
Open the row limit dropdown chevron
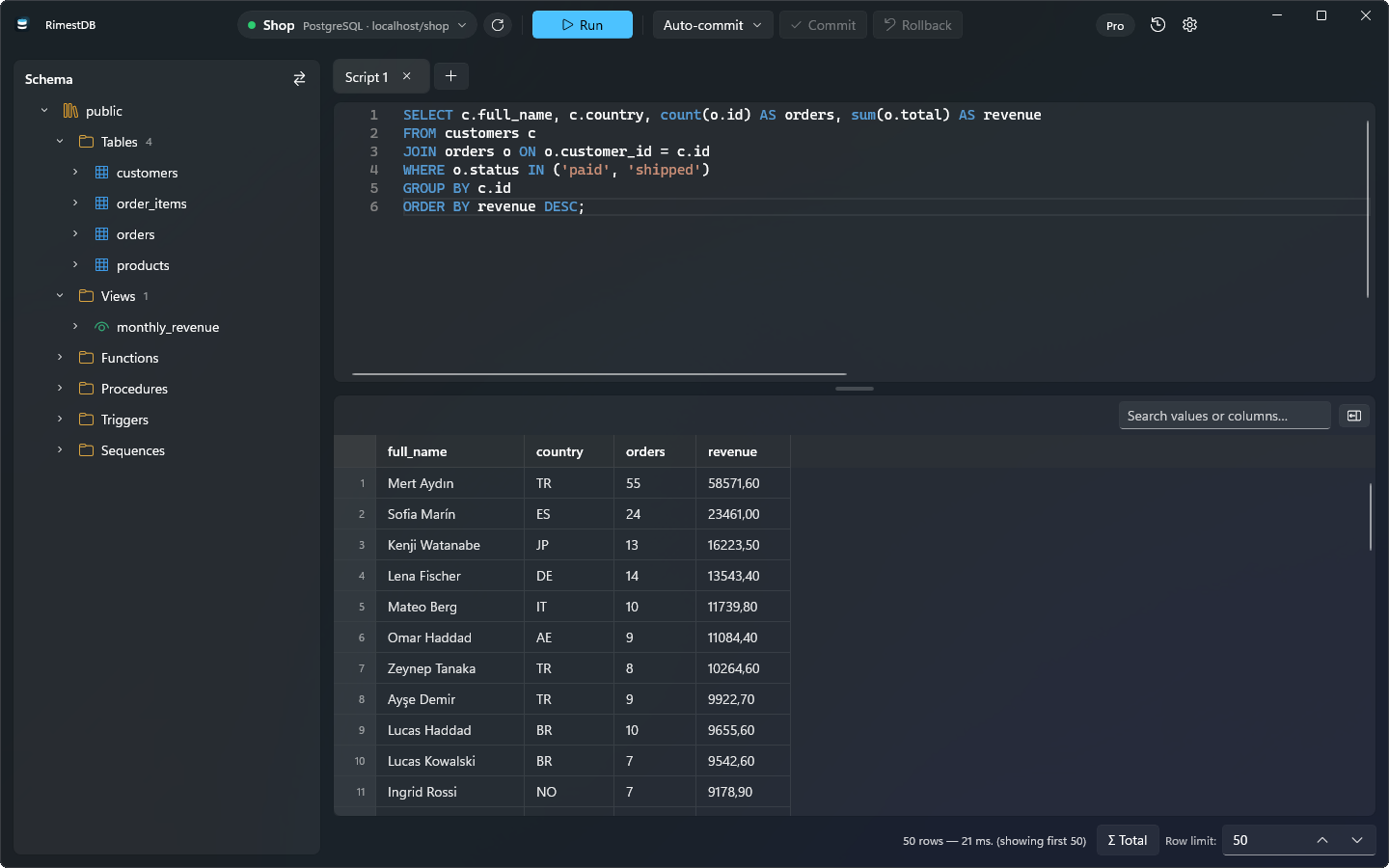tap(1357, 840)
